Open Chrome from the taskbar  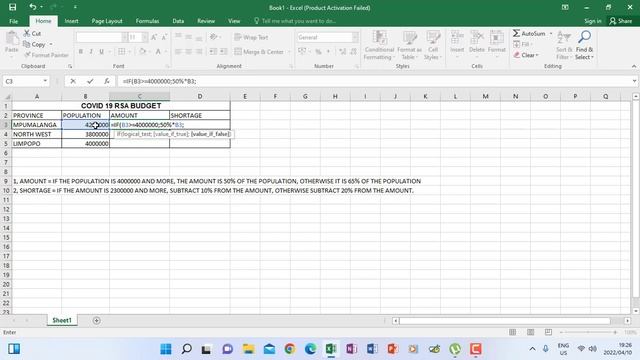[289, 349]
